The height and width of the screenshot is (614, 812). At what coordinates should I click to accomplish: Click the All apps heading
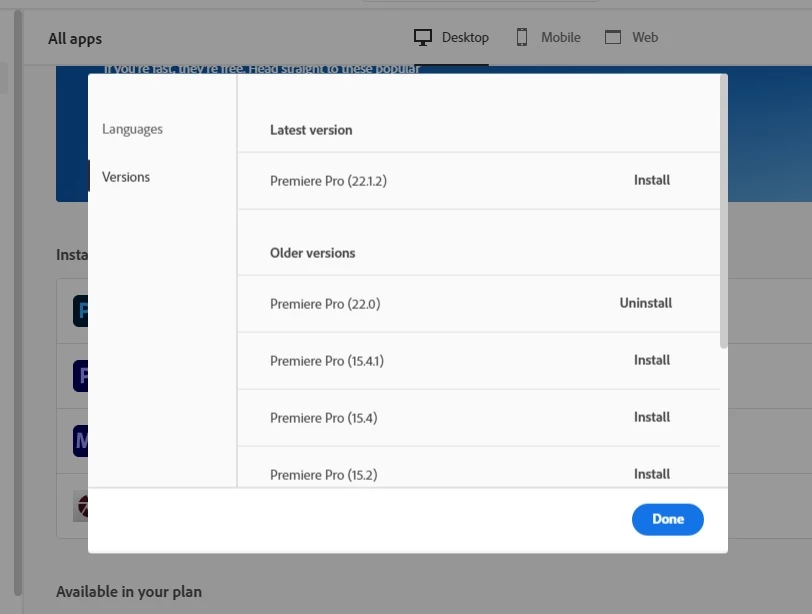pyautogui.click(x=75, y=39)
